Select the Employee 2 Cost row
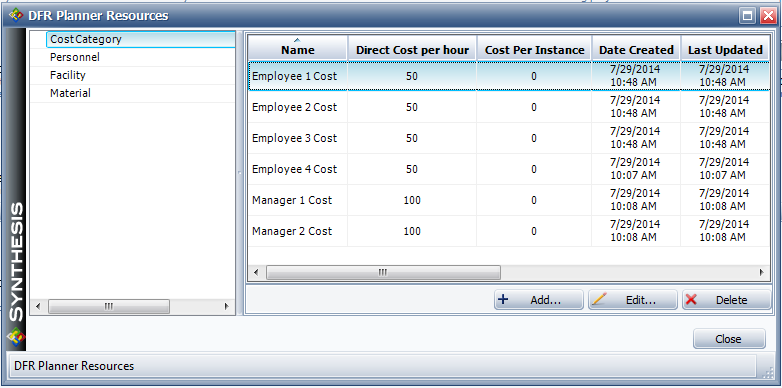 [509, 107]
